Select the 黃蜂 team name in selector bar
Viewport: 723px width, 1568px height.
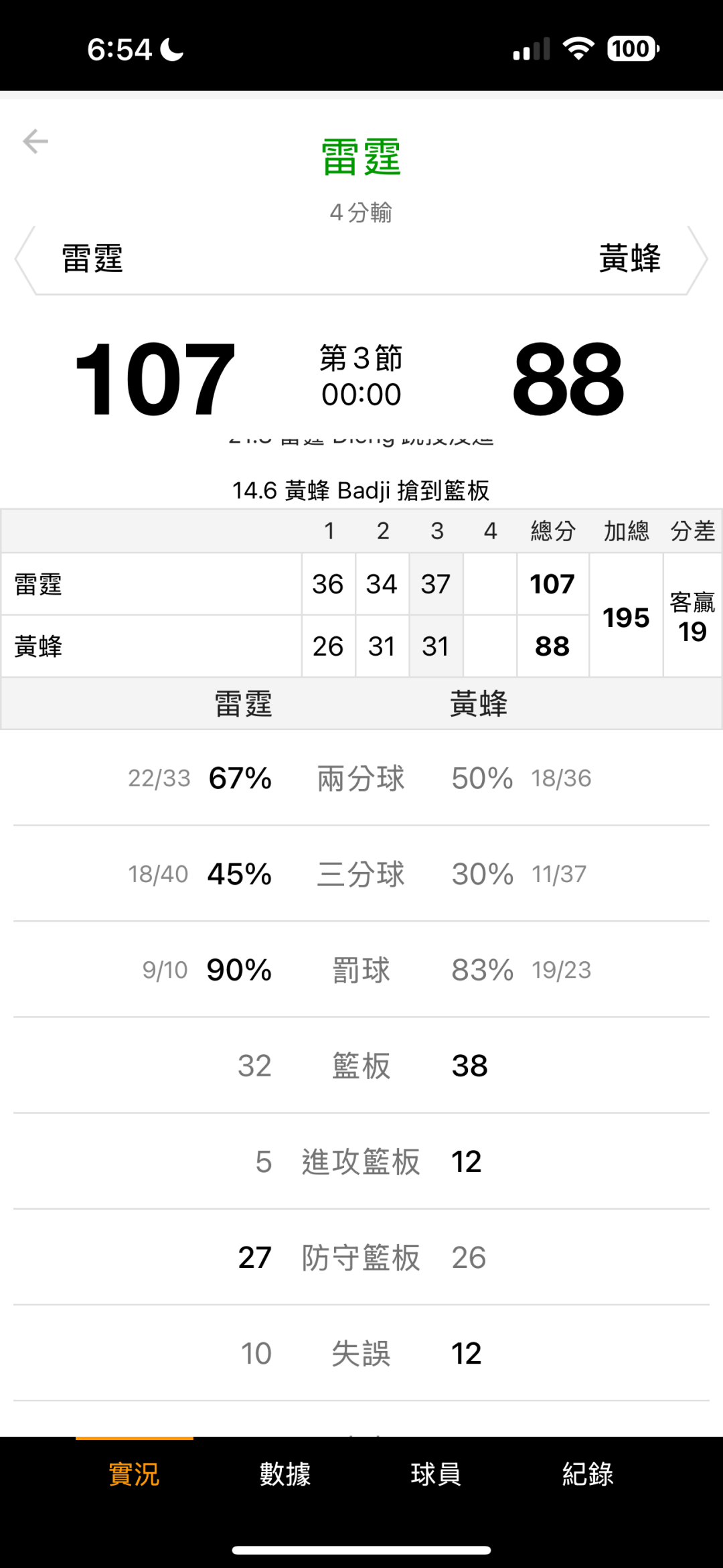[629, 259]
